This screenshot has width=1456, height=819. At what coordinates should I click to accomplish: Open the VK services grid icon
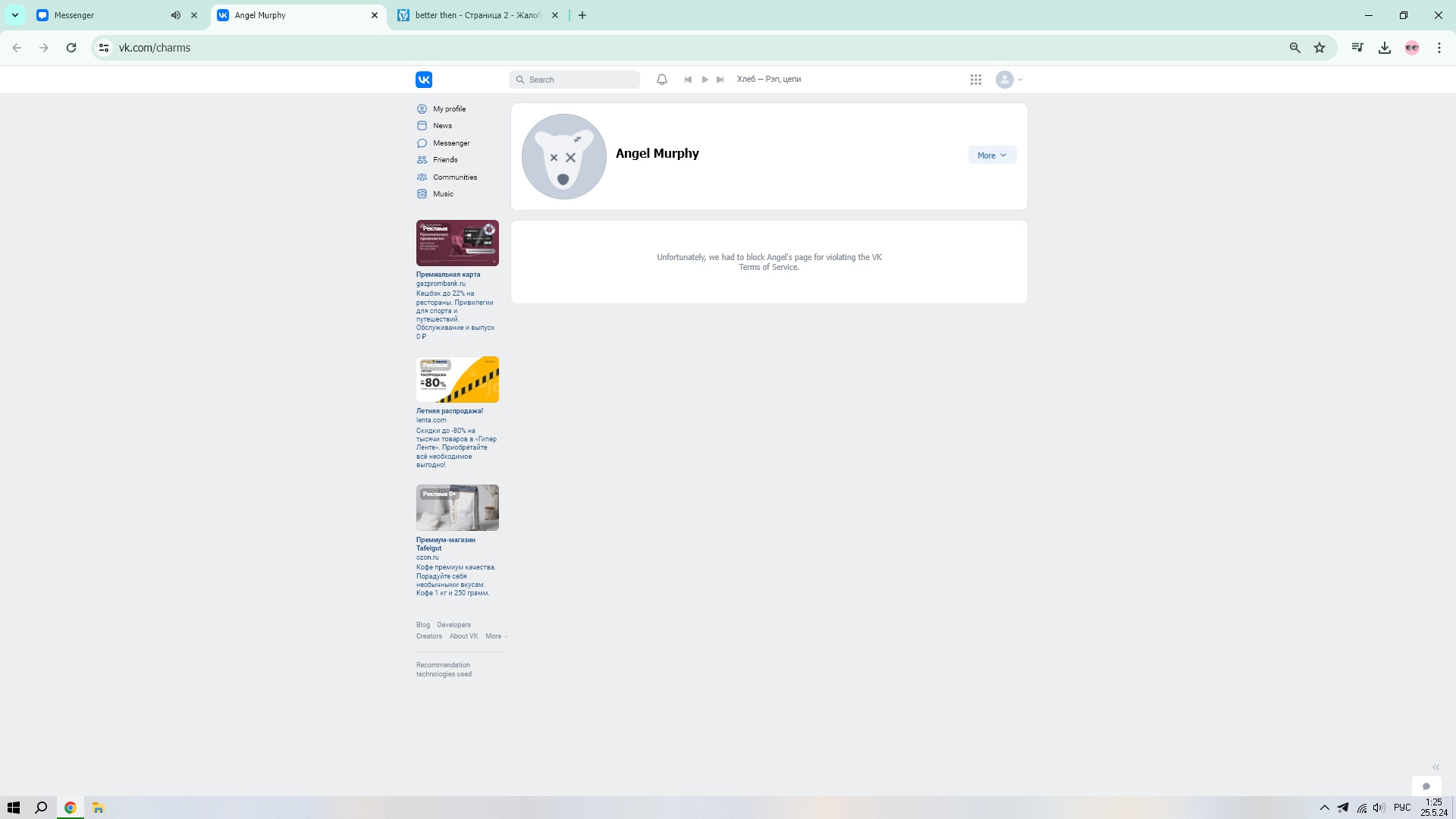tap(976, 80)
